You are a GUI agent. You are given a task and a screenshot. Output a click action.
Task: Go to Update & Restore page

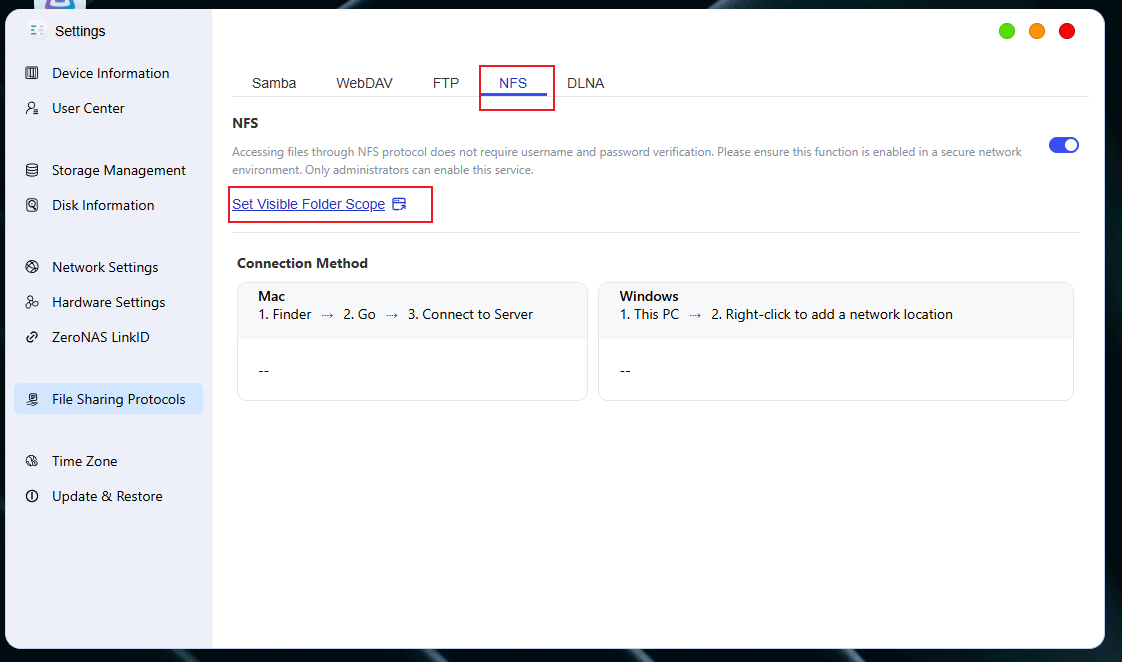click(109, 496)
